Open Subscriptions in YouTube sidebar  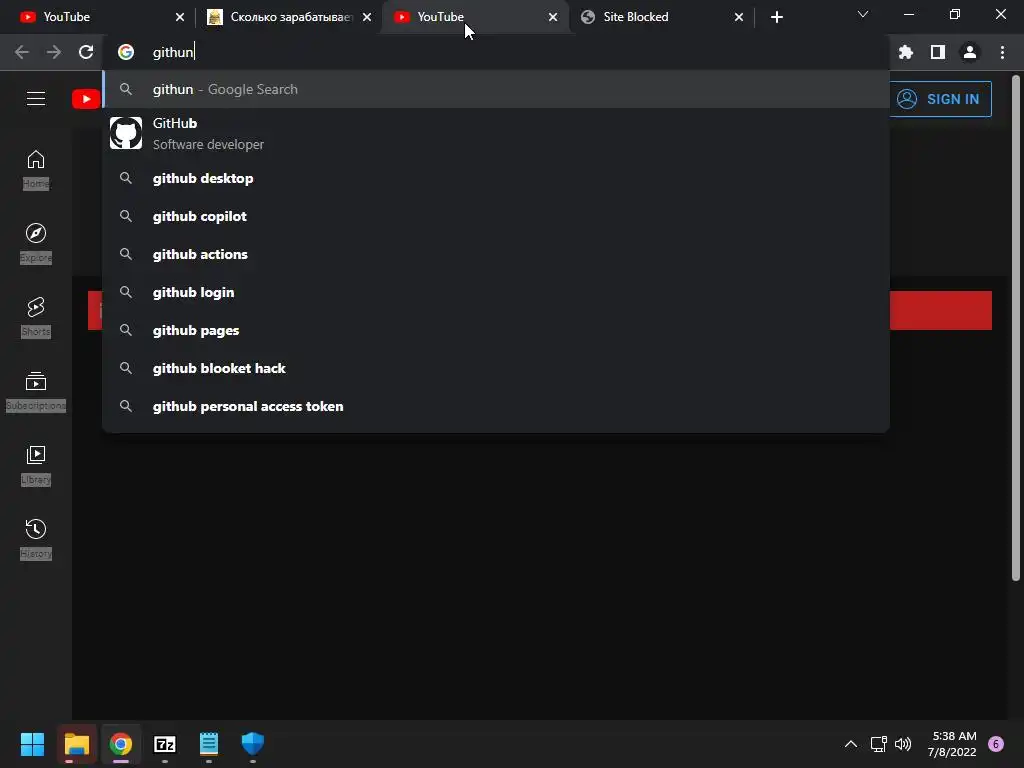click(x=36, y=391)
